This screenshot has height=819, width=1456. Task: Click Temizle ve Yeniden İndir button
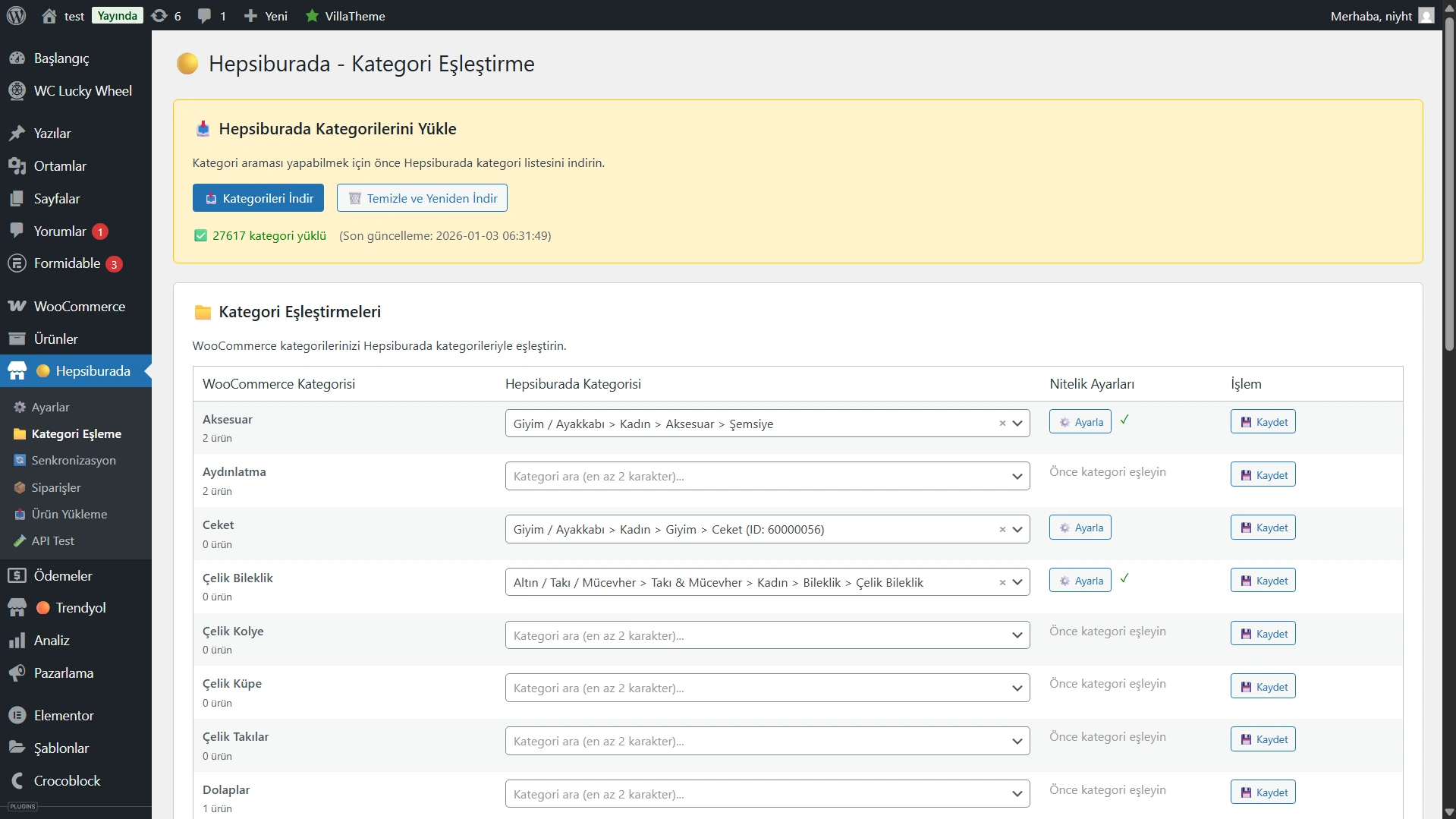422,198
